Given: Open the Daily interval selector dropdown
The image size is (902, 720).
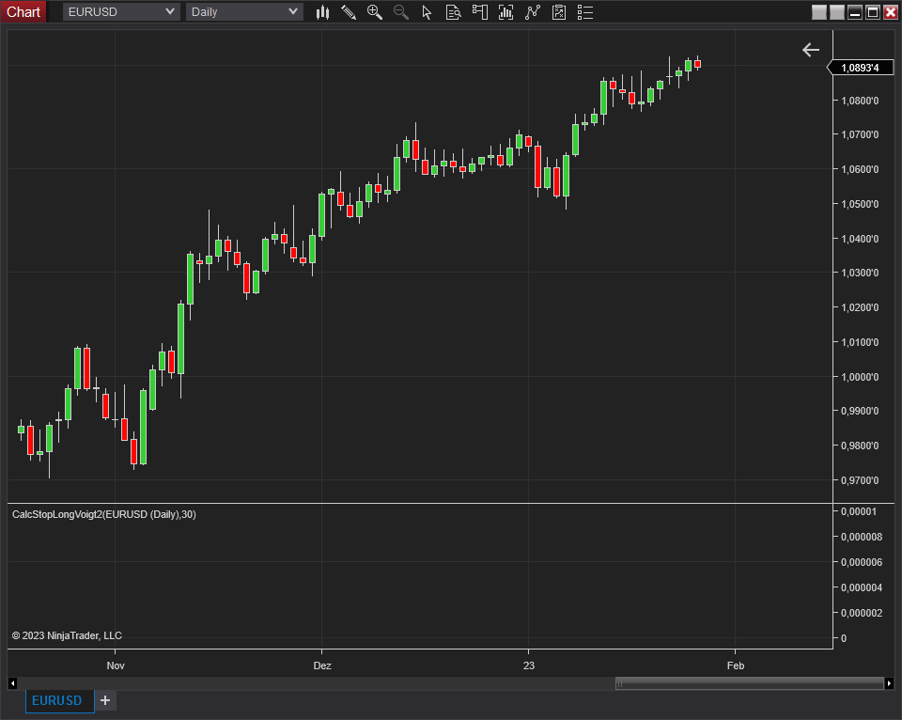Looking at the screenshot, I should [x=244, y=12].
